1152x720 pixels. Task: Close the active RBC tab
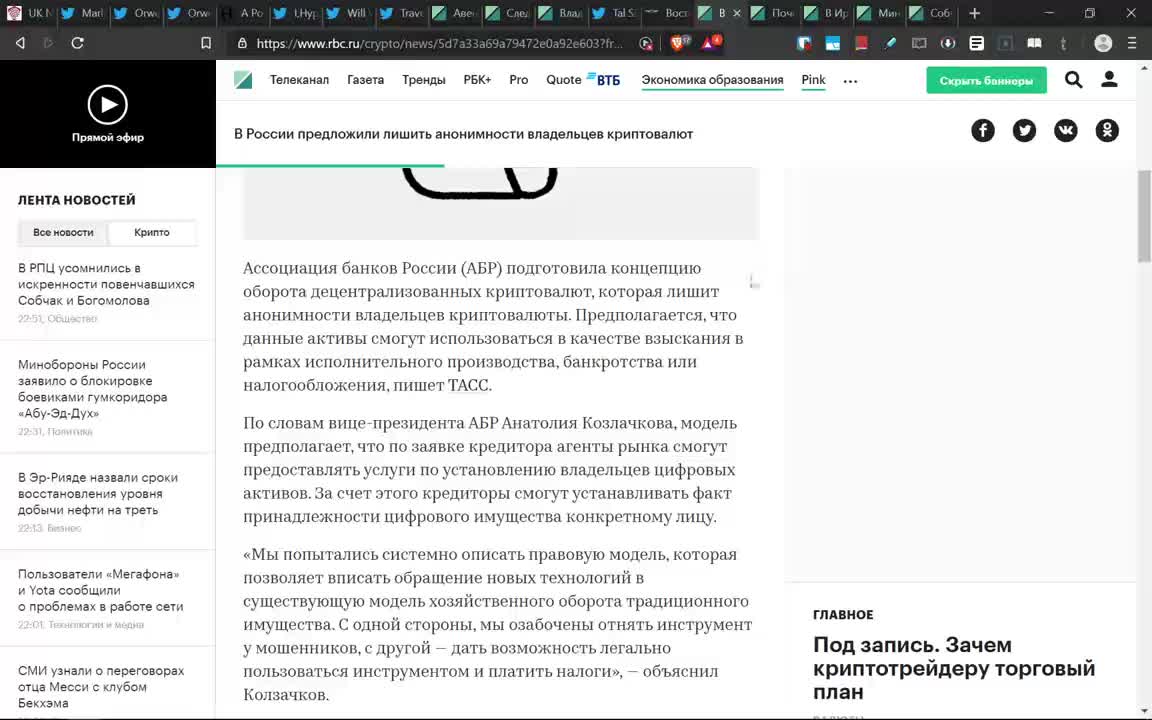pos(737,13)
